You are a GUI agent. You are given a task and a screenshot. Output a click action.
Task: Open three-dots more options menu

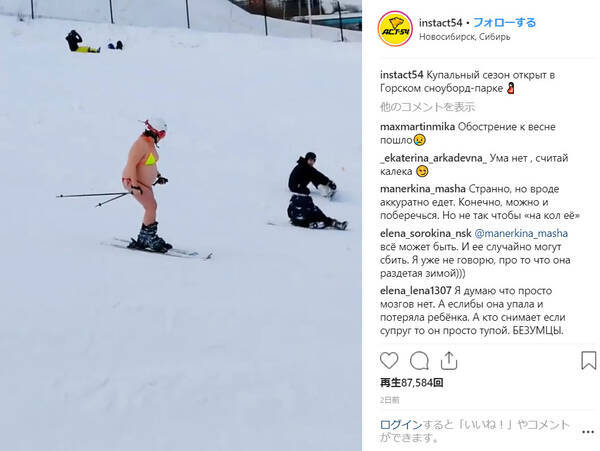588,432
